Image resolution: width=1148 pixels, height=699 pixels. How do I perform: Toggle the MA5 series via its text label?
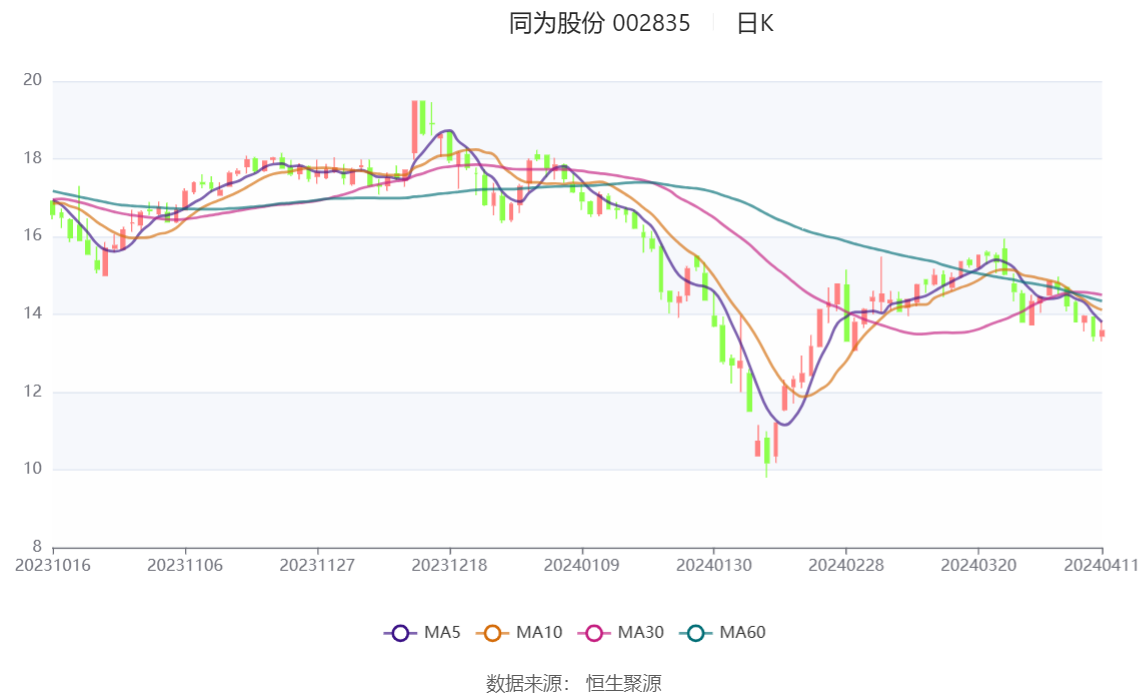(x=442, y=633)
